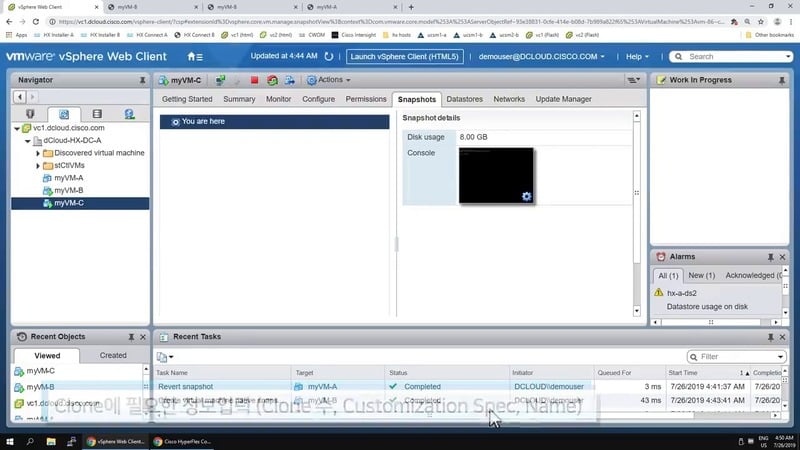
Task: Select the hx-a-ds2 alarm warning icon
Action: pyautogui.click(x=659, y=293)
